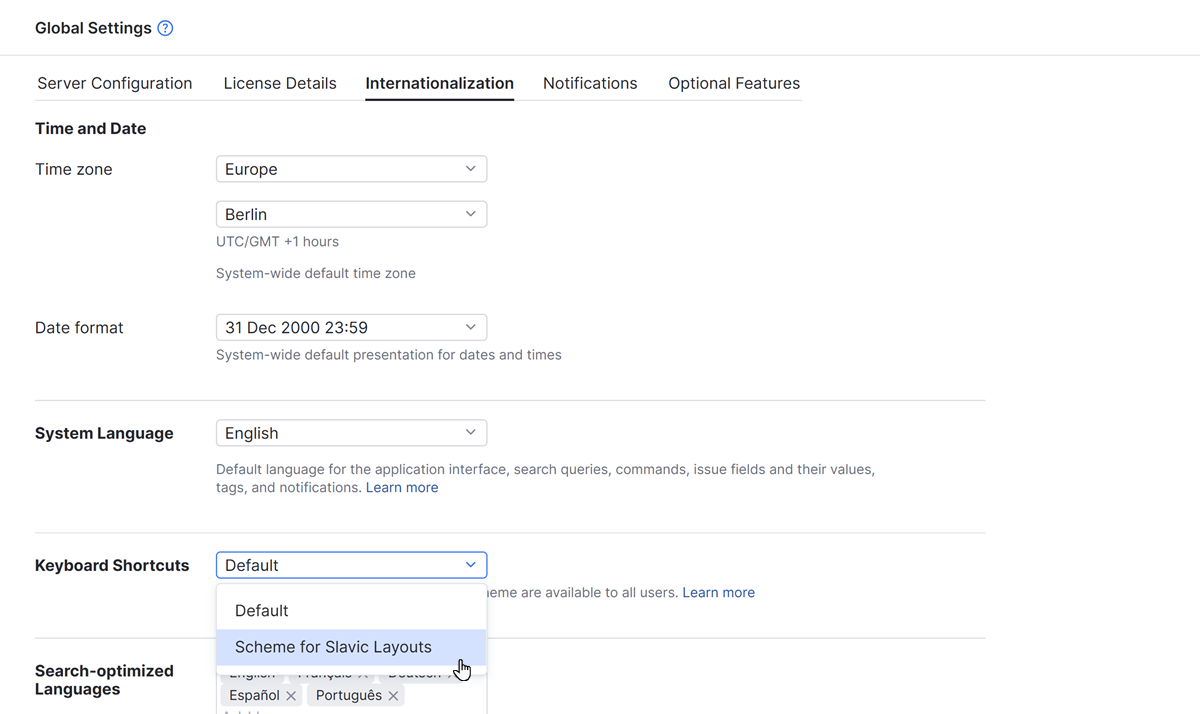
Task: Select Scheme for Slavic Layouts option
Action: click(x=334, y=647)
